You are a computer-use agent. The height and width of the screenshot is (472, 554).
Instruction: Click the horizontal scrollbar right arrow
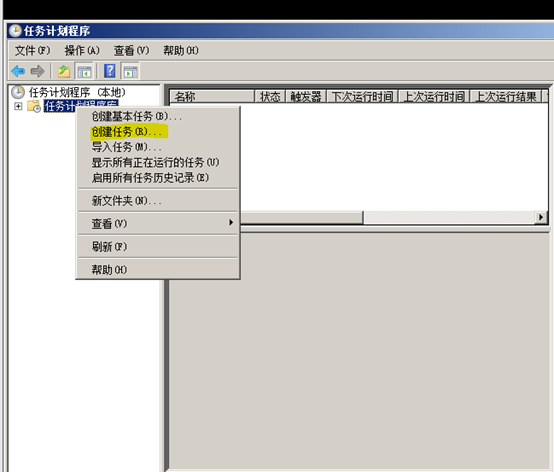[541, 217]
